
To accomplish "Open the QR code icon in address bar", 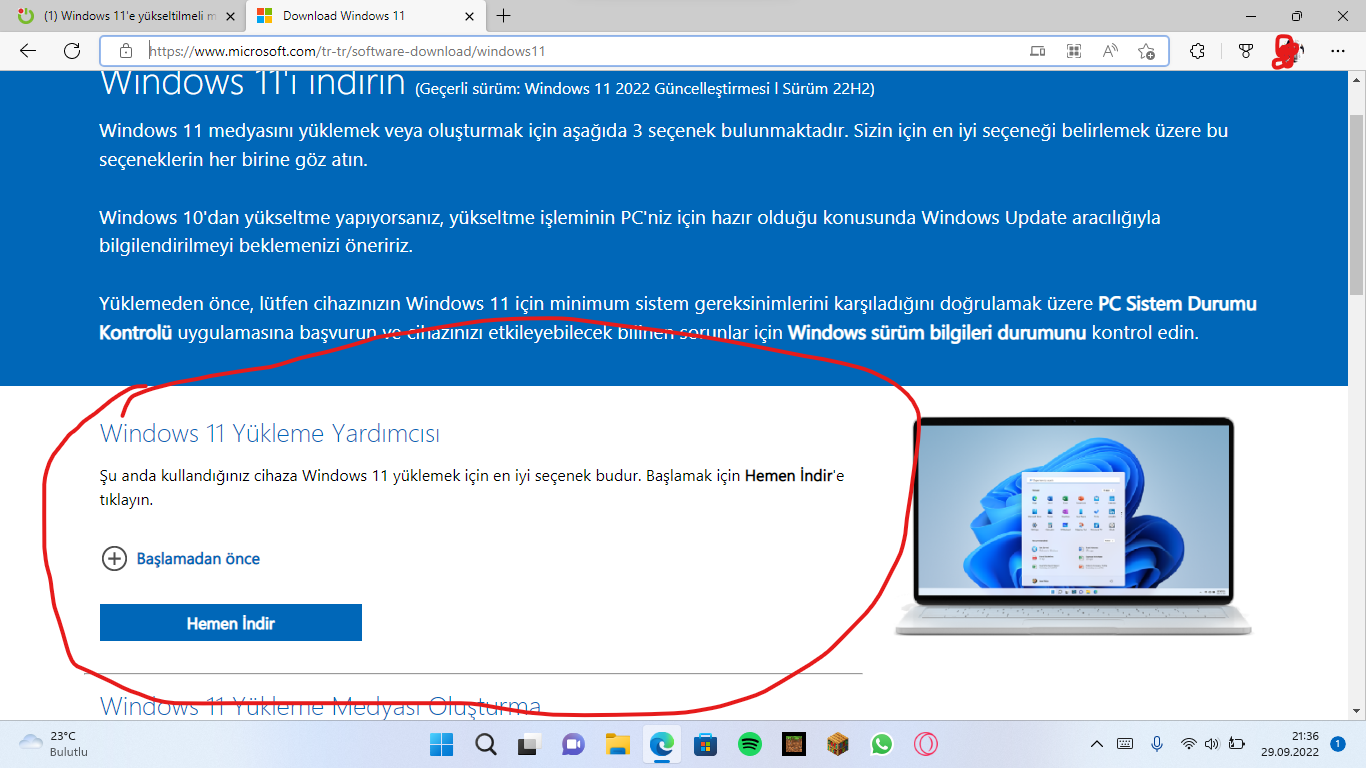I will (1074, 51).
